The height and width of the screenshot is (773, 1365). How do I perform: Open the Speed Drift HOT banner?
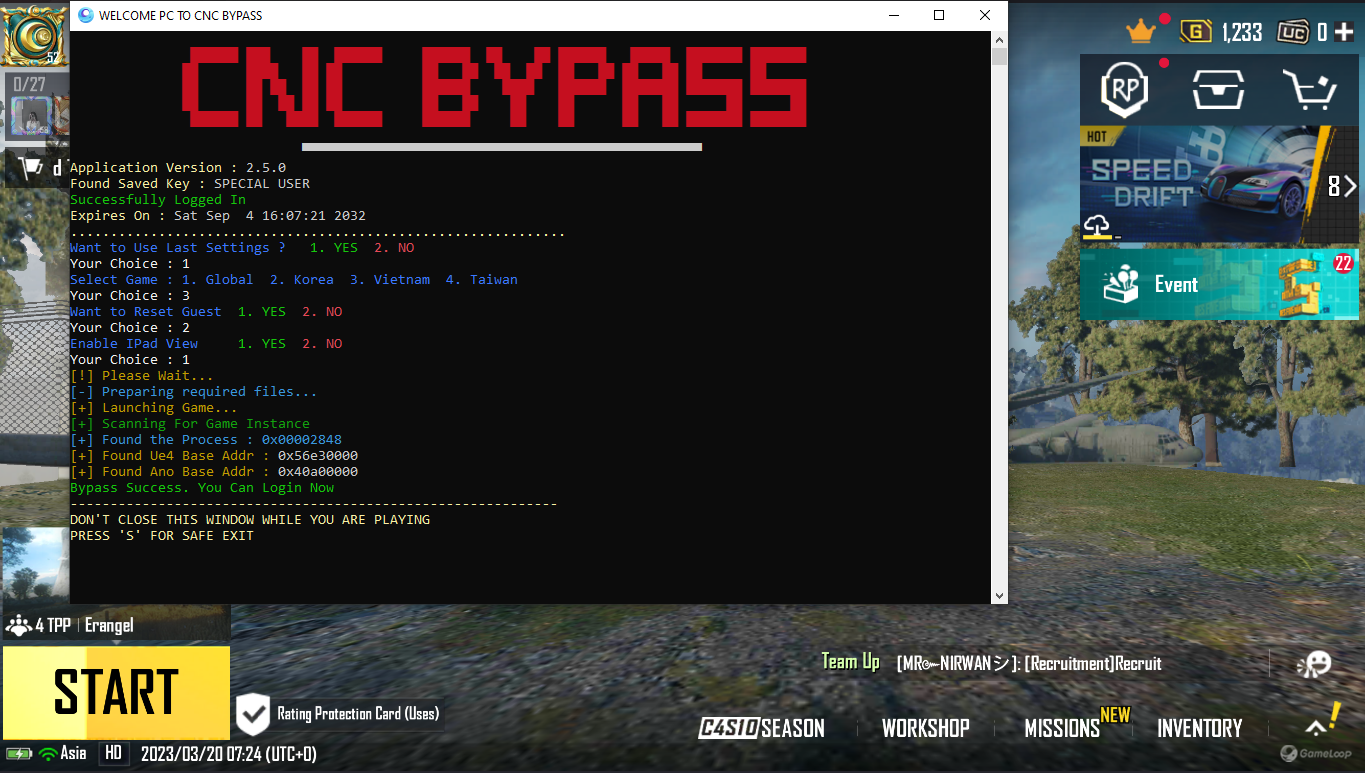pyautogui.click(x=1219, y=184)
